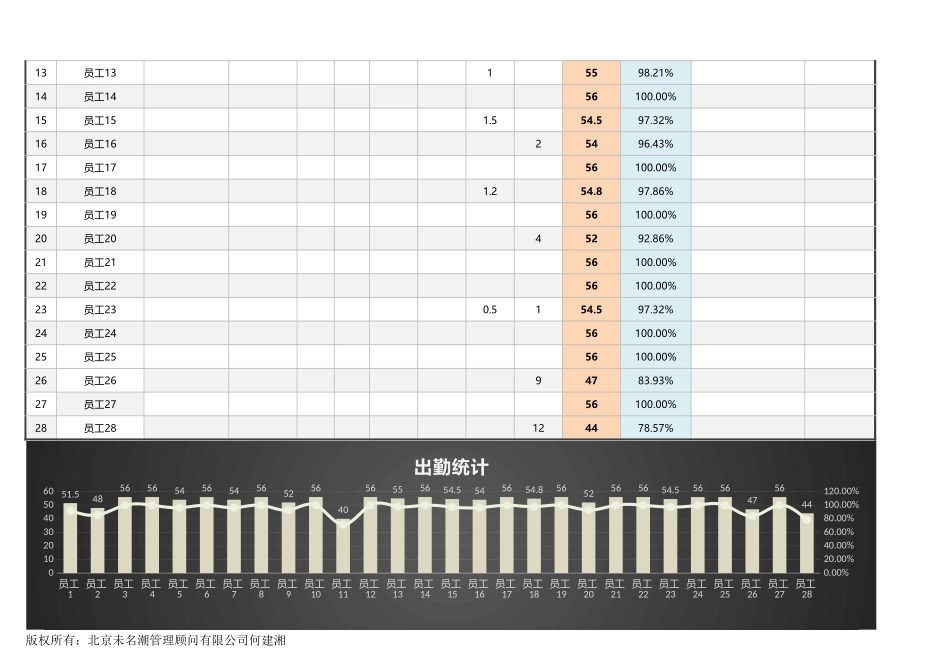Select the 员工11 chart bar labeled 40

pos(343,546)
